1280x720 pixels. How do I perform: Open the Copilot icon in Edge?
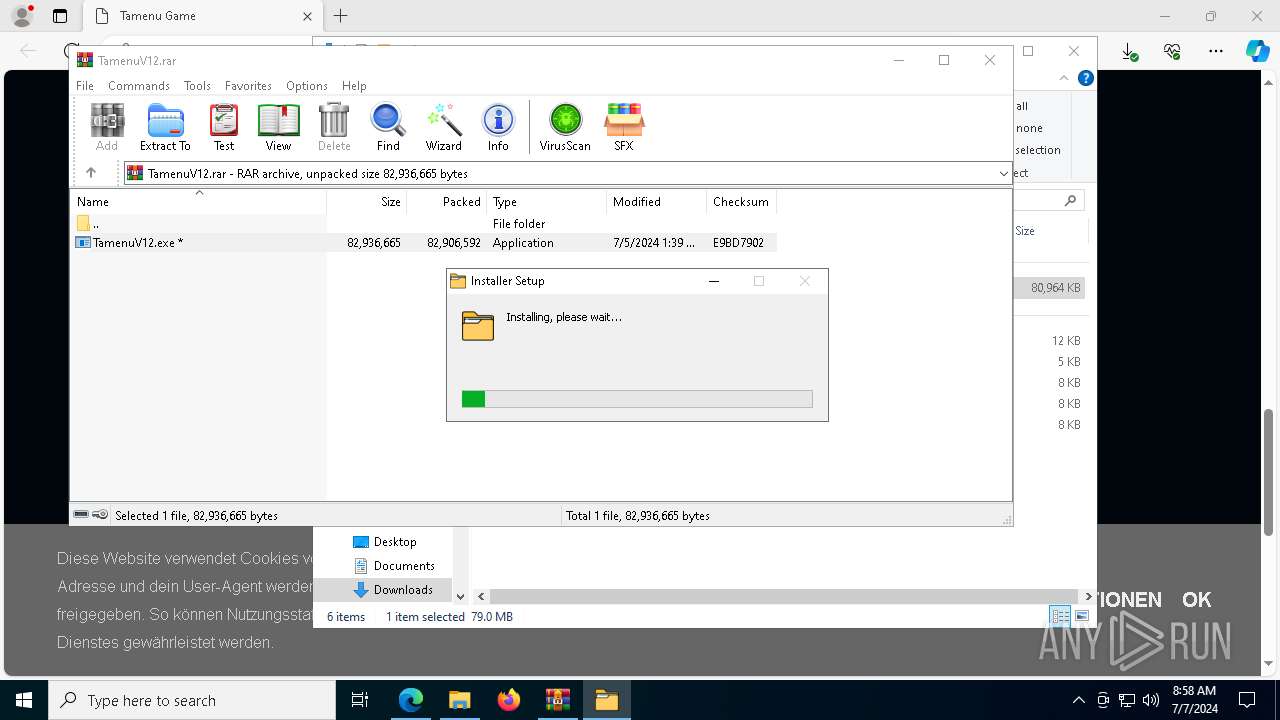click(1257, 51)
